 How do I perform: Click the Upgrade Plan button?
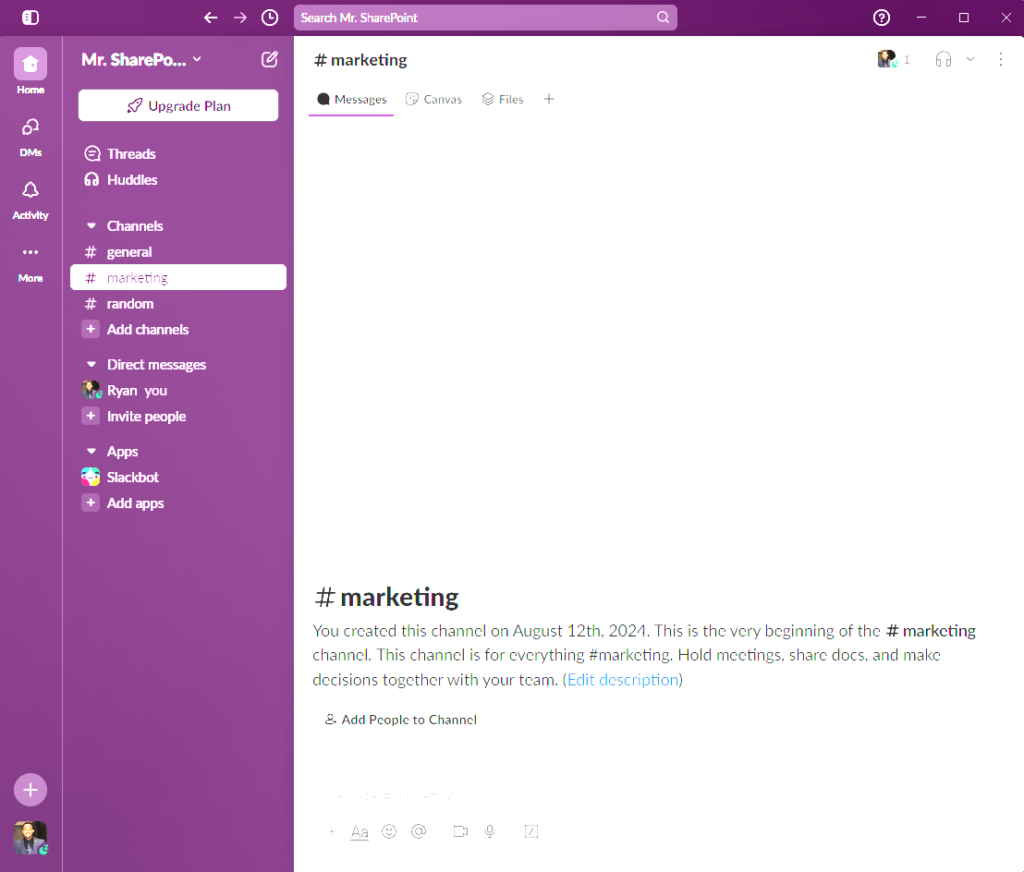click(x=178, y=105)
